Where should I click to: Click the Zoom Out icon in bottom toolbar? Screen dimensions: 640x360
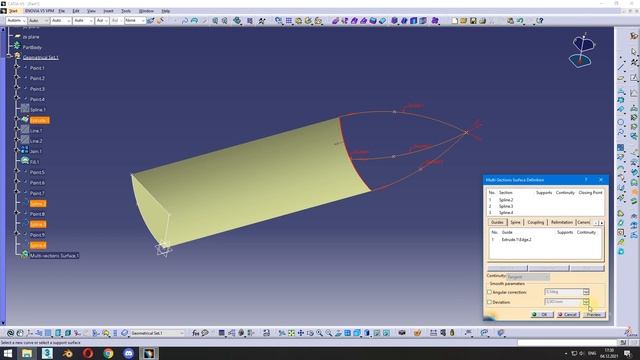point(329,333)
